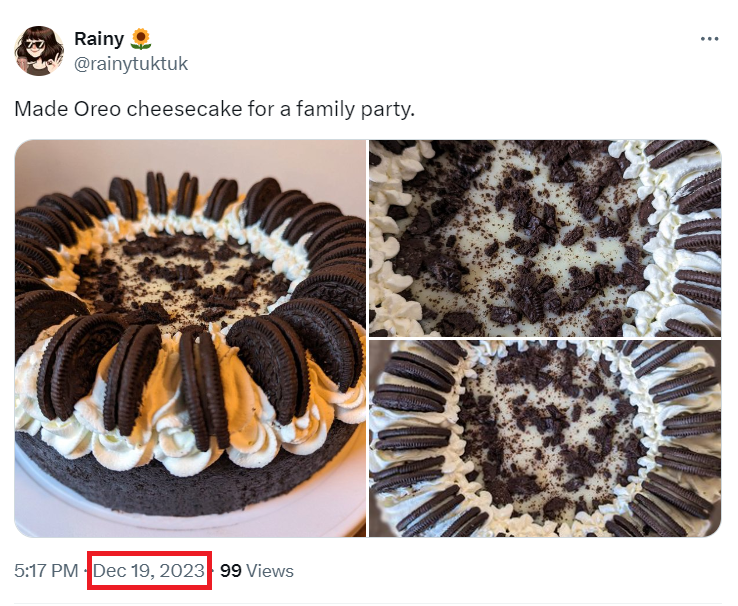
Task: Click the Dec 19, 2023 date
Action: click(x=149, y=571)
